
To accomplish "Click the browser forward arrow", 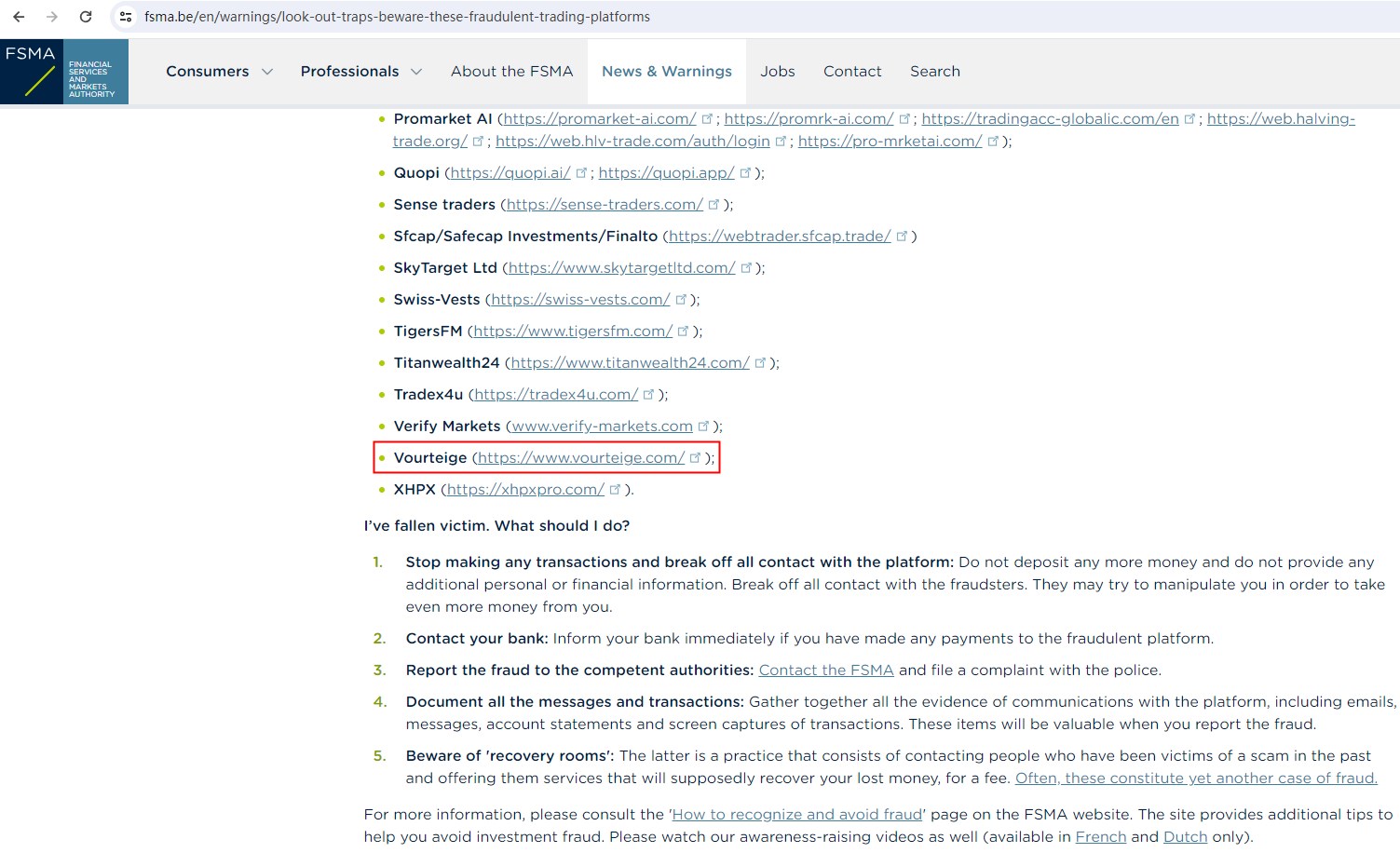I will click(52, 17).
